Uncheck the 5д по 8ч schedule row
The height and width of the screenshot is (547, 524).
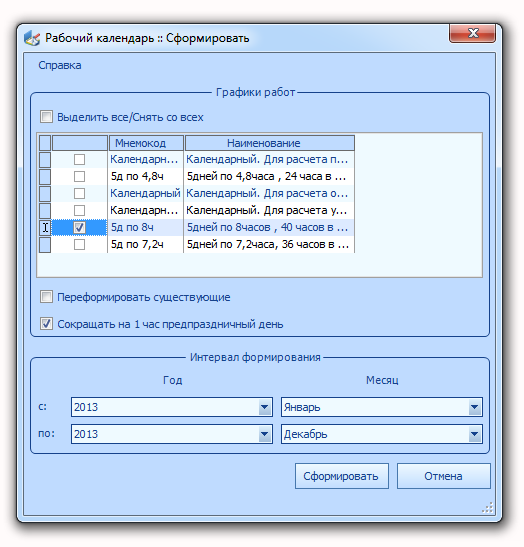pyautogui.click(x=80, y=227)
